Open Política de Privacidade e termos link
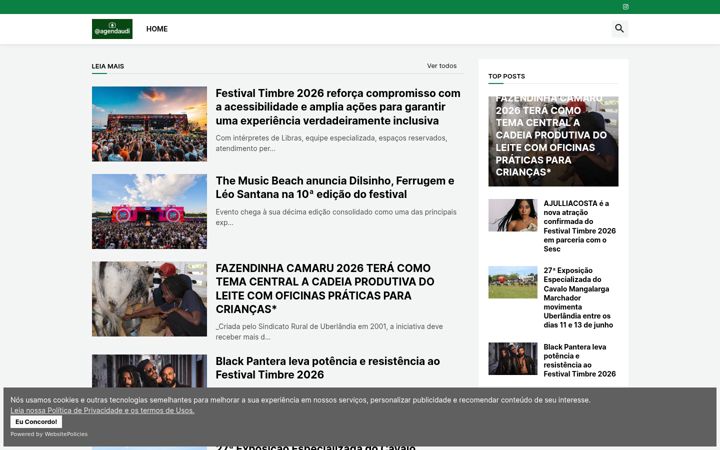 click(102, 411)
